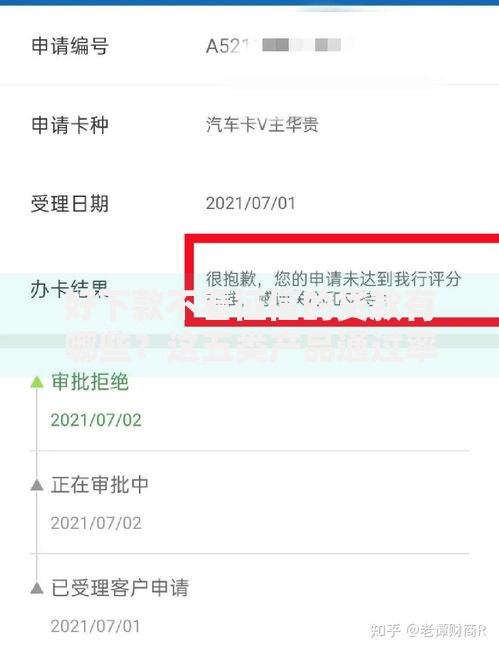
Task: Tap the 2021/07/02 rejection date in green
Action: point(96,420)
